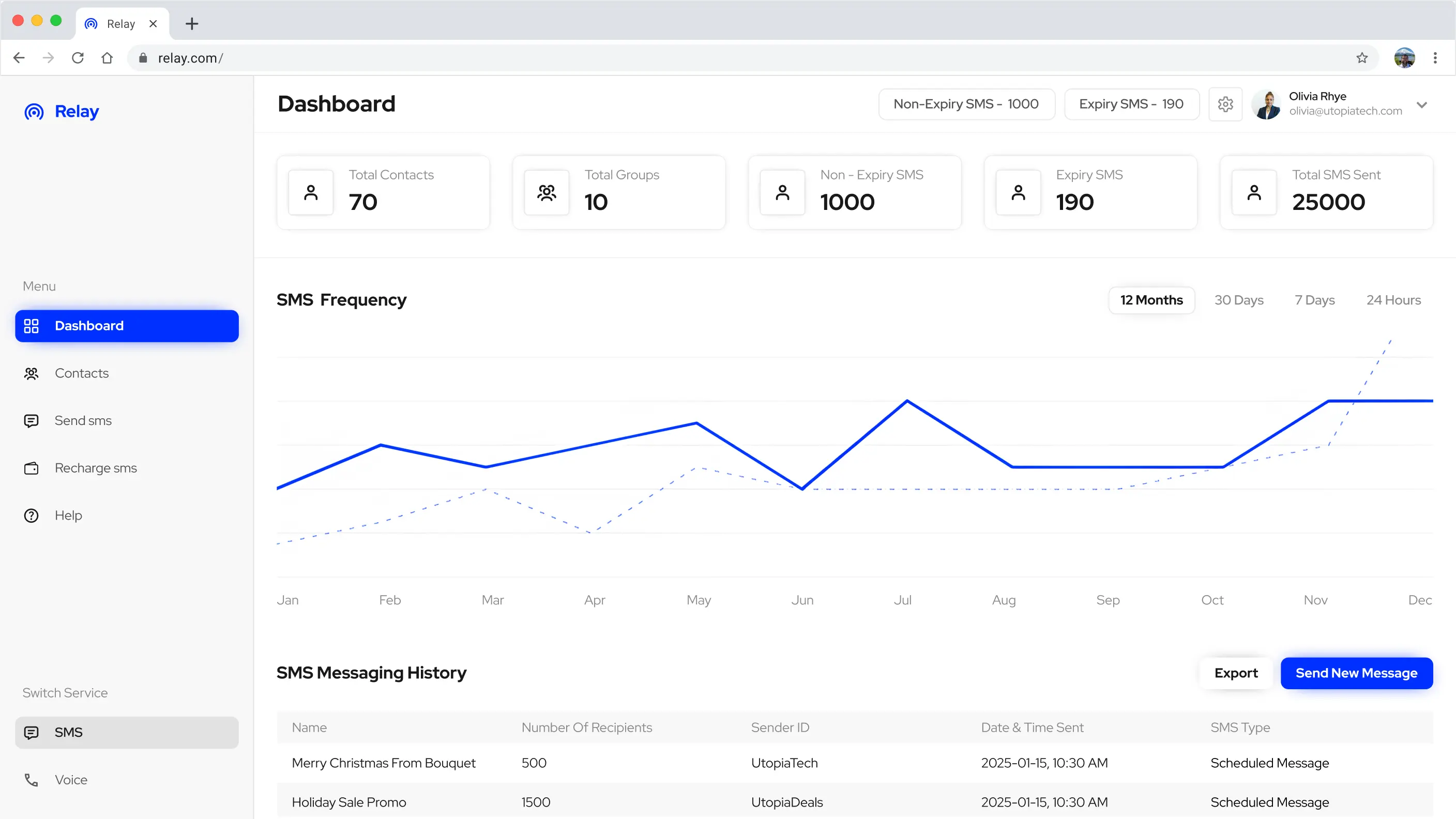Select Recharge sms in the menu
Screen dimensions: 1456x819
(96, 467)
